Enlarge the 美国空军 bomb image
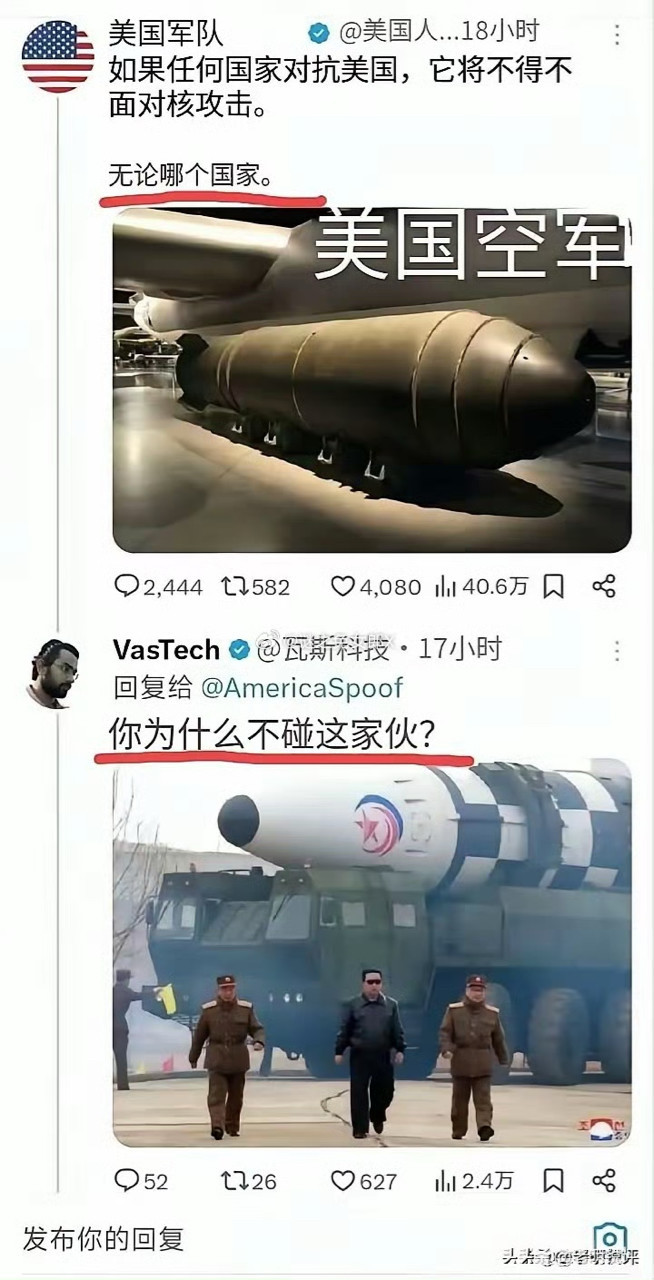 tap(372, 380)
